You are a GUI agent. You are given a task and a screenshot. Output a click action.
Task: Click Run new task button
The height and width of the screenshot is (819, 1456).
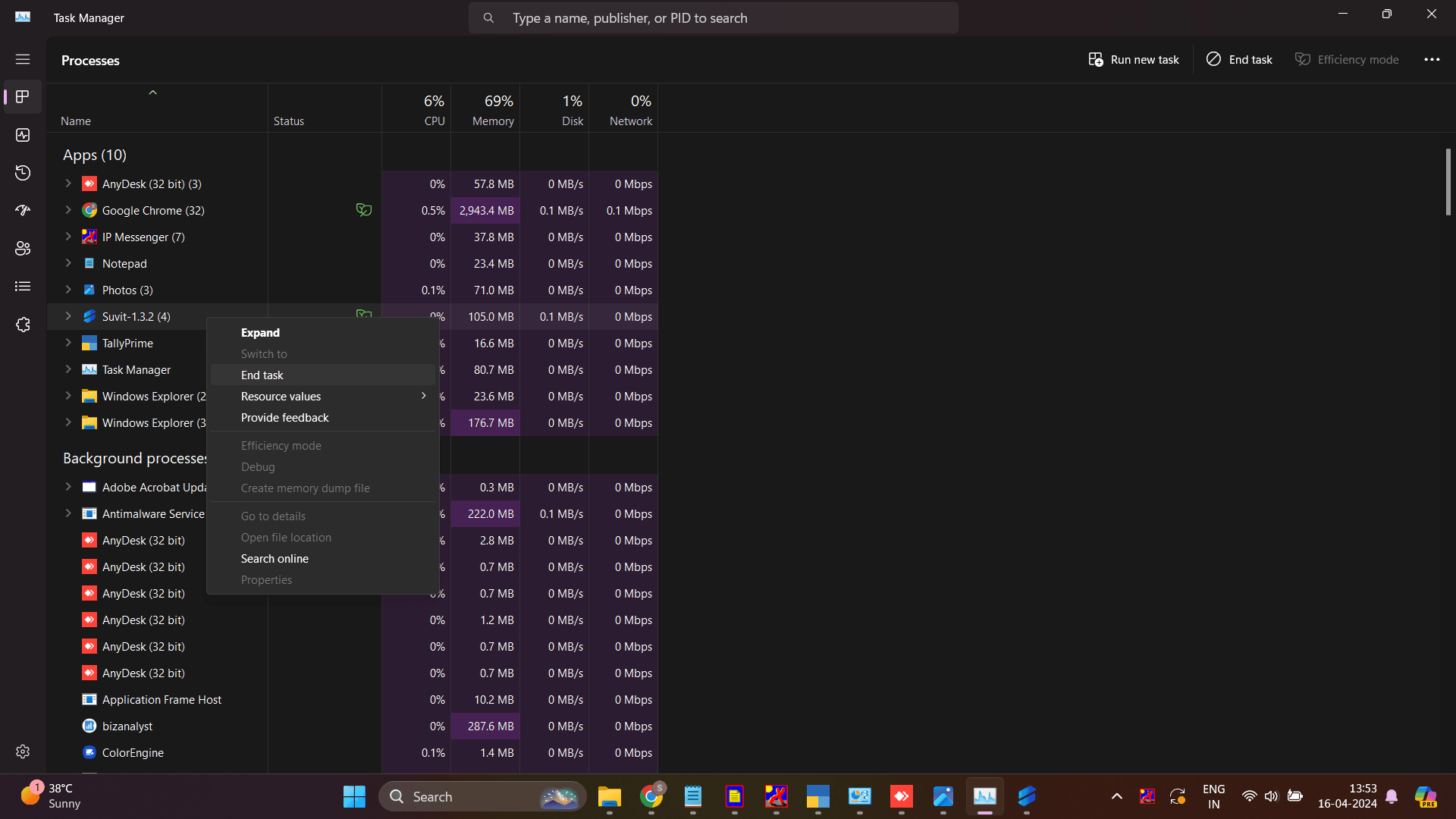tap(1133, 59)
